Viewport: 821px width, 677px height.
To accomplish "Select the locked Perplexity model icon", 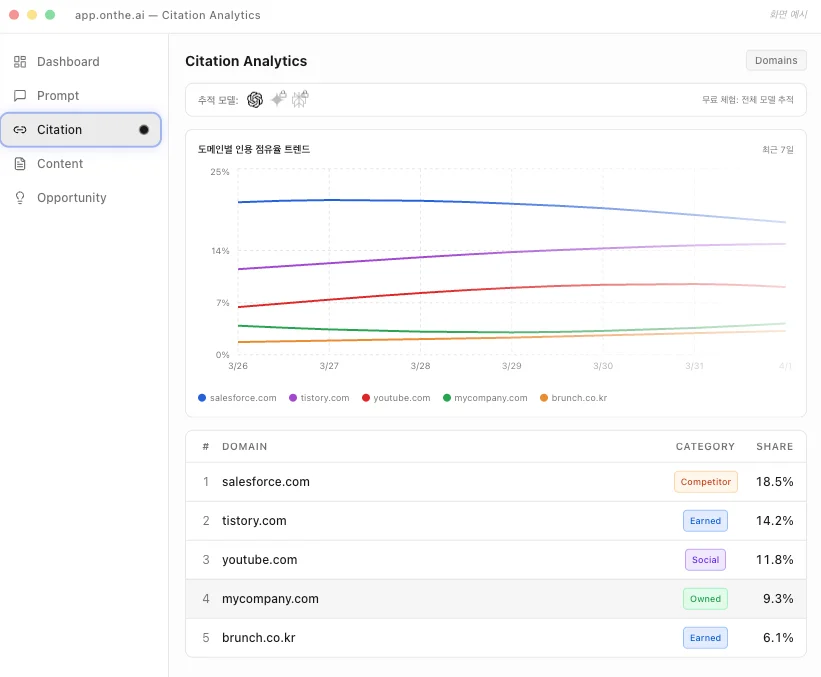I will click(300, 99).
